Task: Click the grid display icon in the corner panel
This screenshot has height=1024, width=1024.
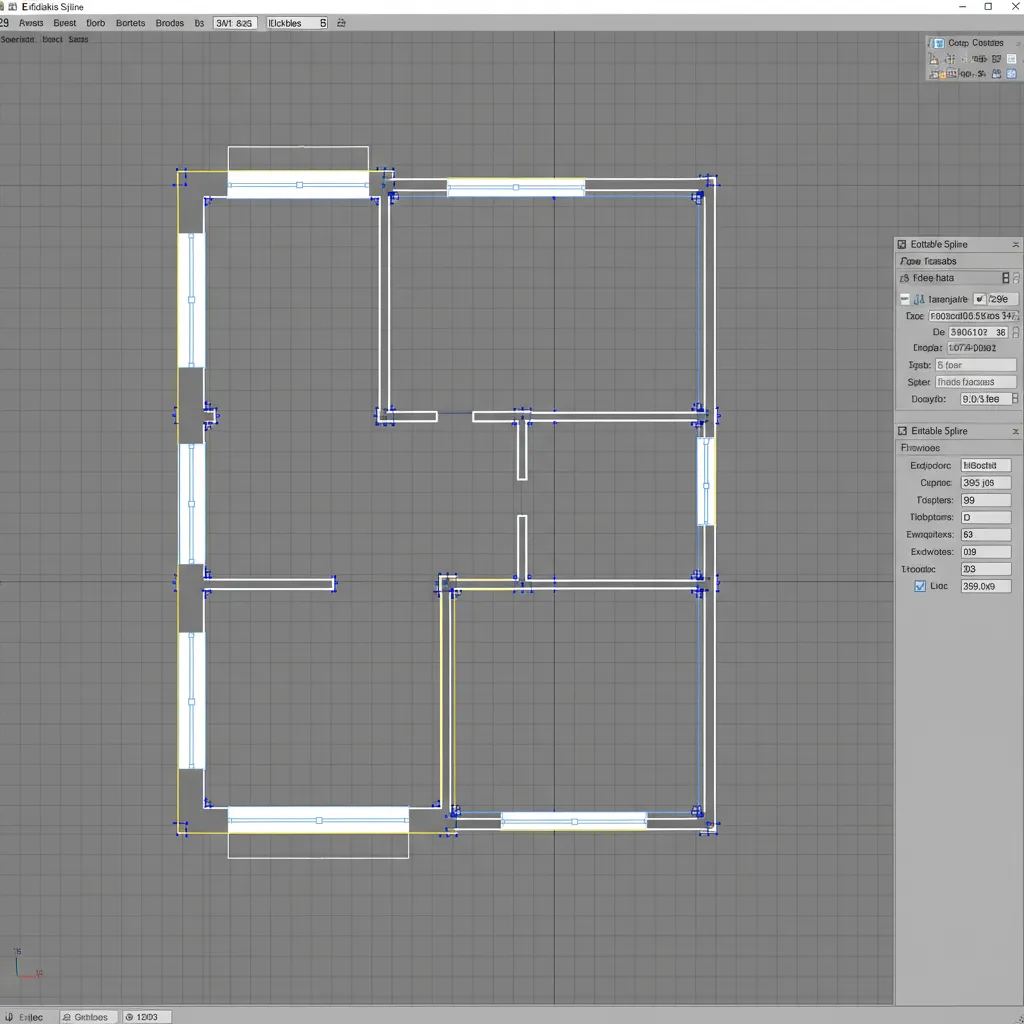Action: coord(1010,58)
